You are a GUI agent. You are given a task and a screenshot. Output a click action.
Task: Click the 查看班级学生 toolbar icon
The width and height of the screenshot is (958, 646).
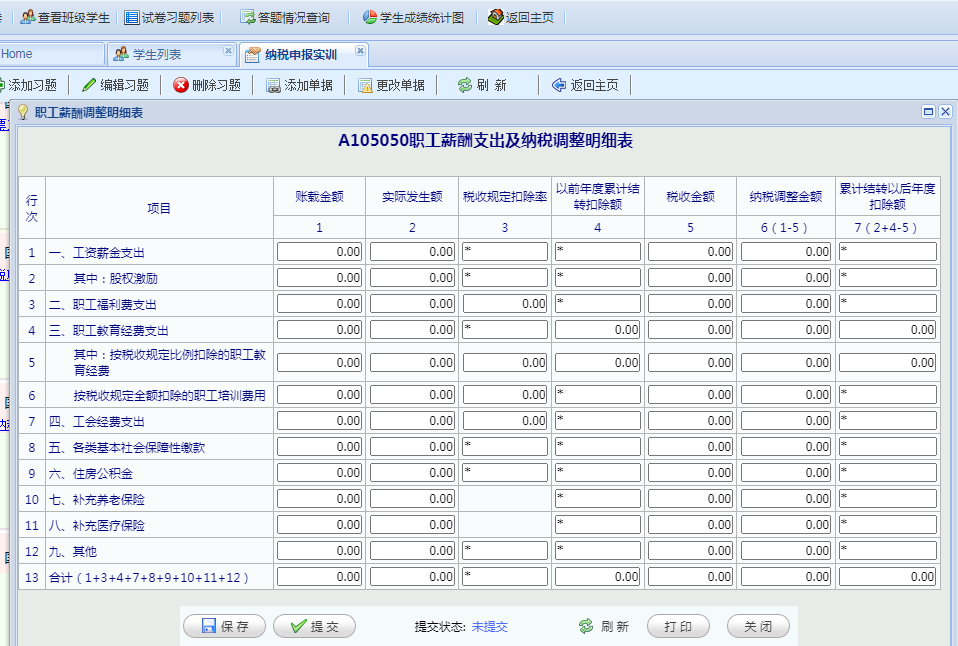tap(27, 17)
